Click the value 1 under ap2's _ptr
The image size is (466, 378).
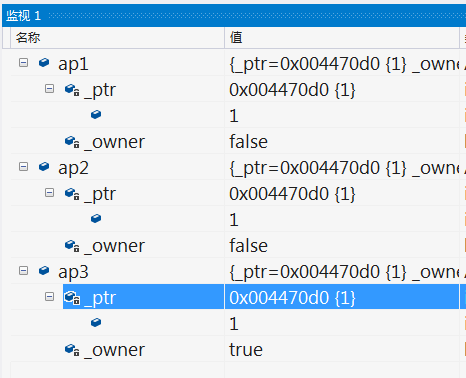pos(234,220)
